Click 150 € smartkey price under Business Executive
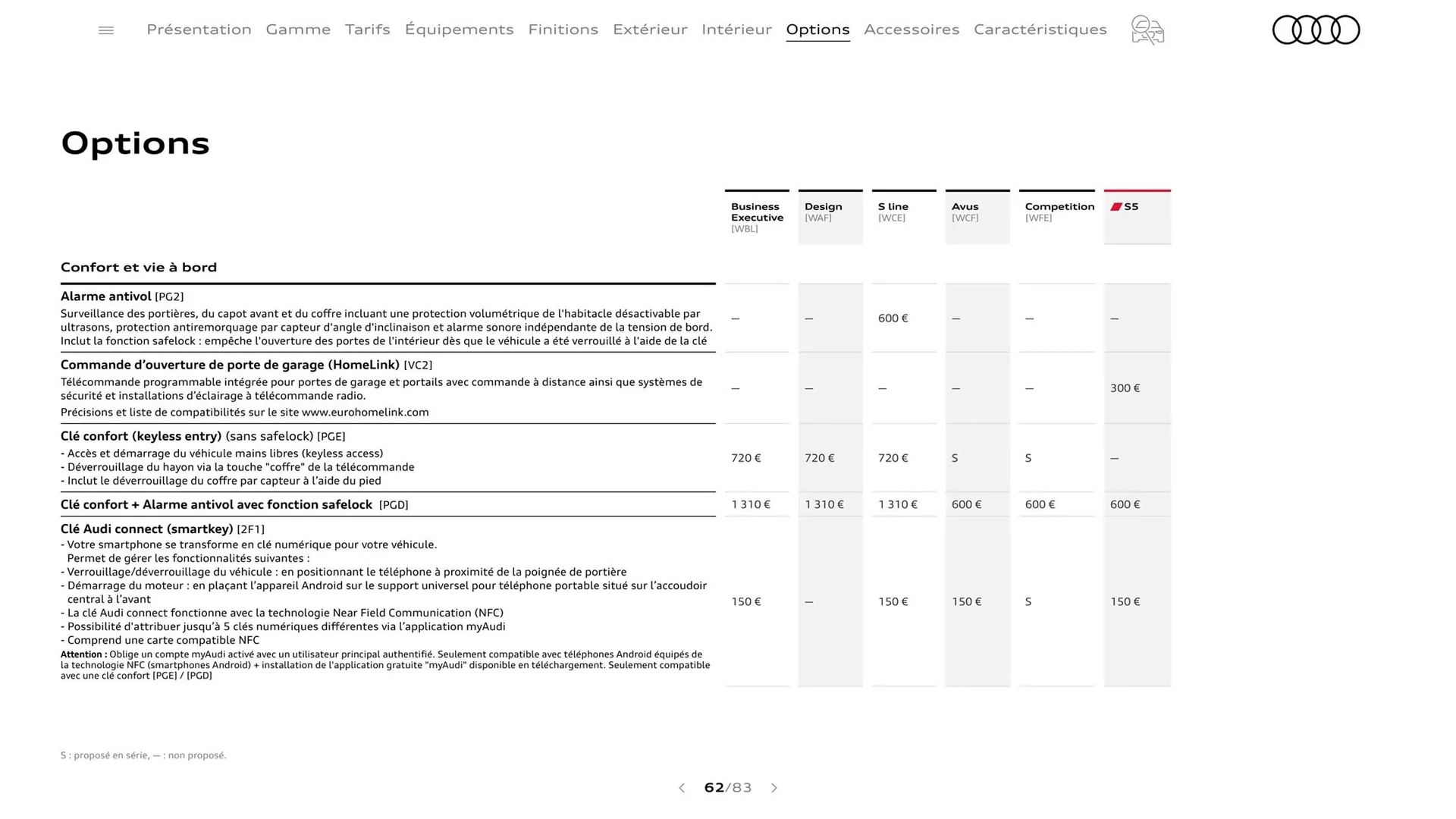 coord(746,602)
